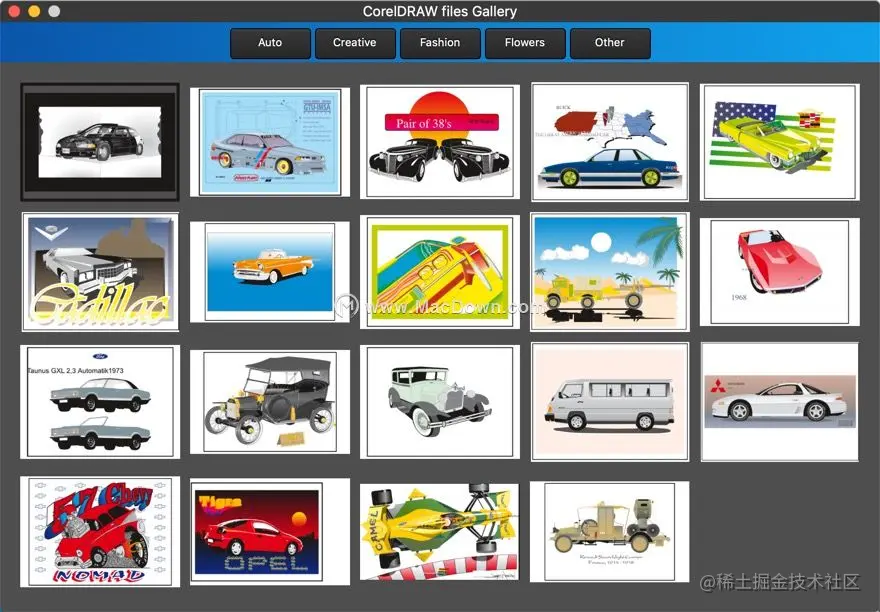Image resolution: width=880 pixels, height=612 pixels.
Task: Open the colorful abstract yellow car thumbnail
Action: pyautogui.click(x=440, y=272)
